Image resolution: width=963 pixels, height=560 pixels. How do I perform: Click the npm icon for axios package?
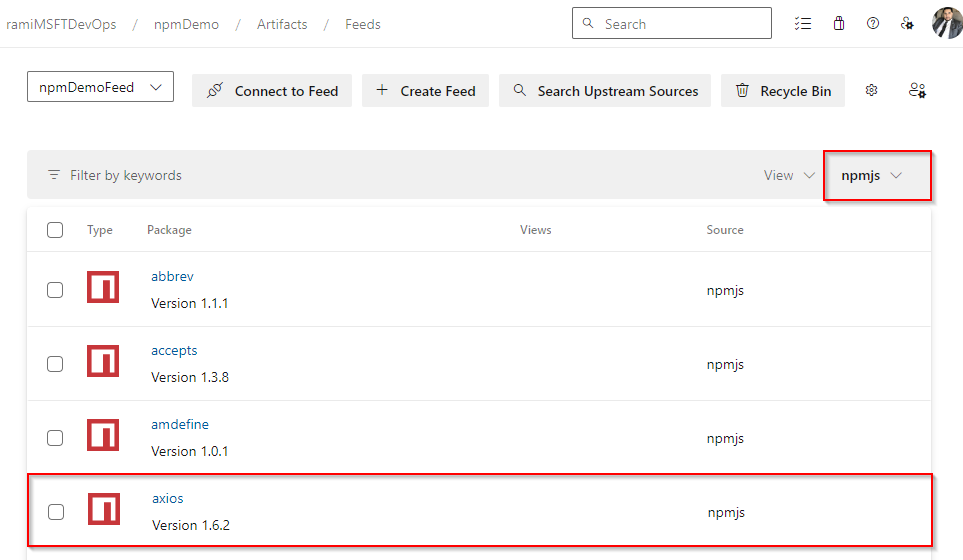point(103,509)
